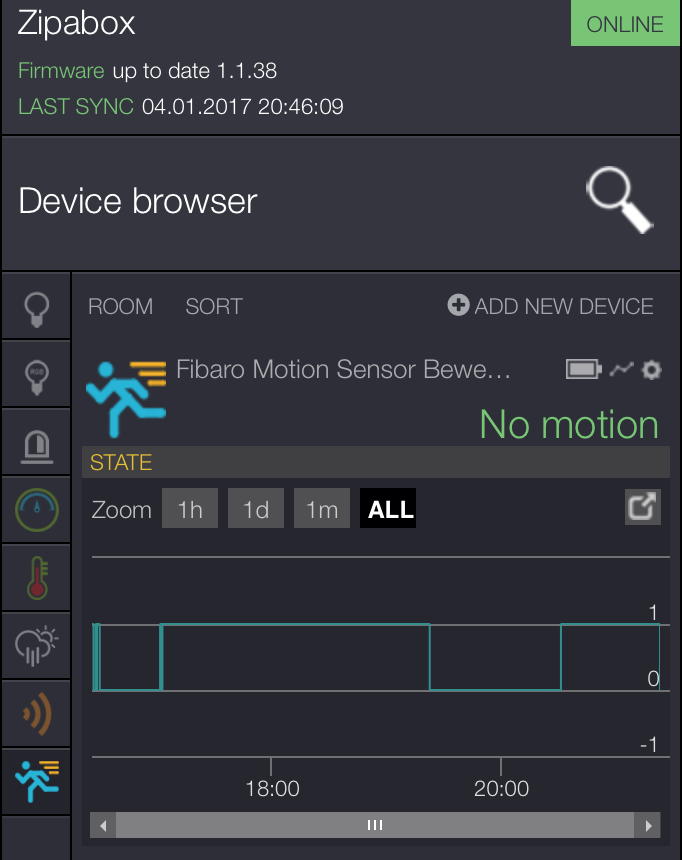This screenshot has height=860, width=682.
Task: Open the meter gauge devices category
Action: 36,510
